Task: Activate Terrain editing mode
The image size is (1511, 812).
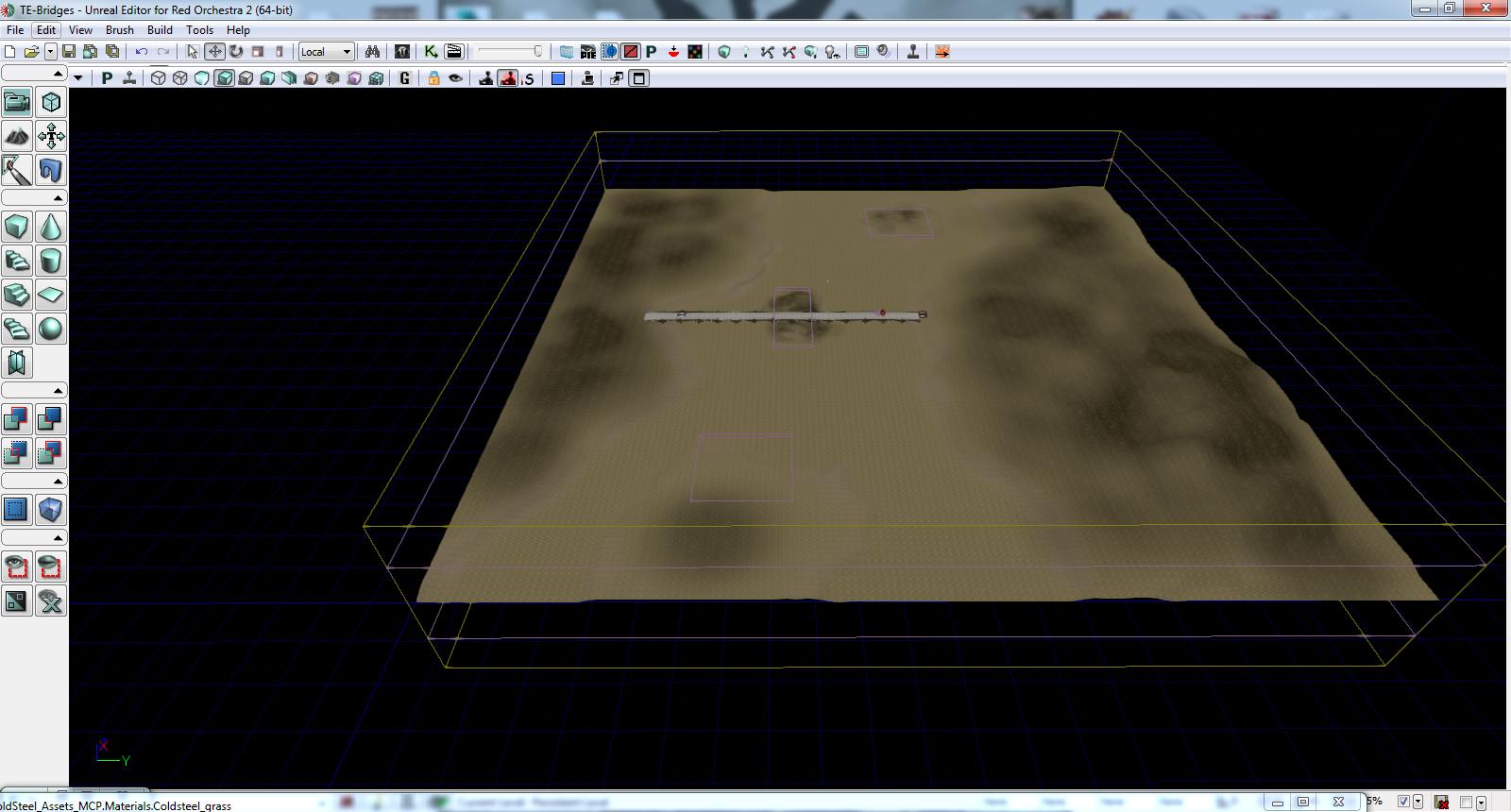Action: (x=17, y=136)
